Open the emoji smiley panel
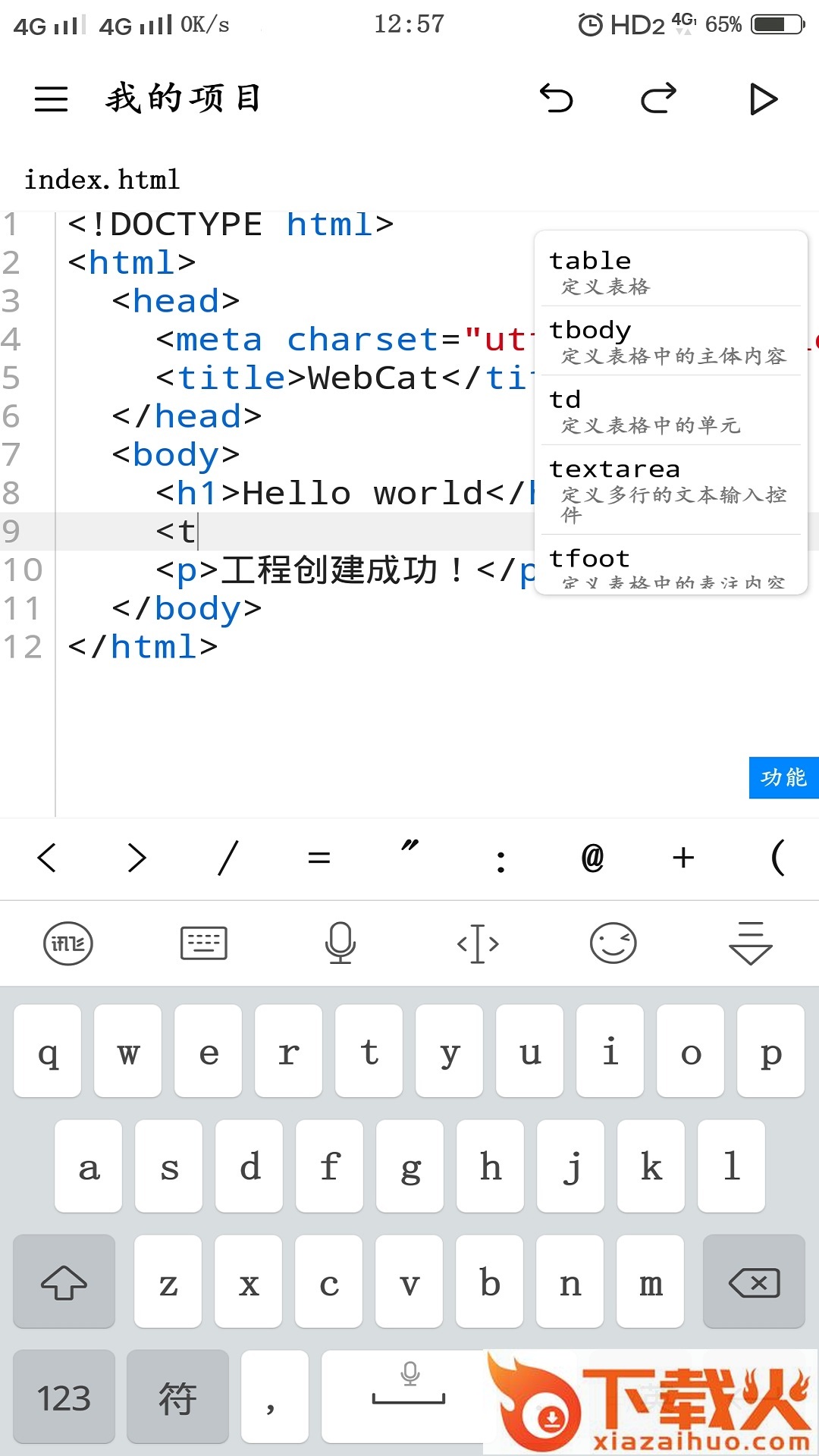The height and width of the screenshot is (1456, 819). point(613,944)
